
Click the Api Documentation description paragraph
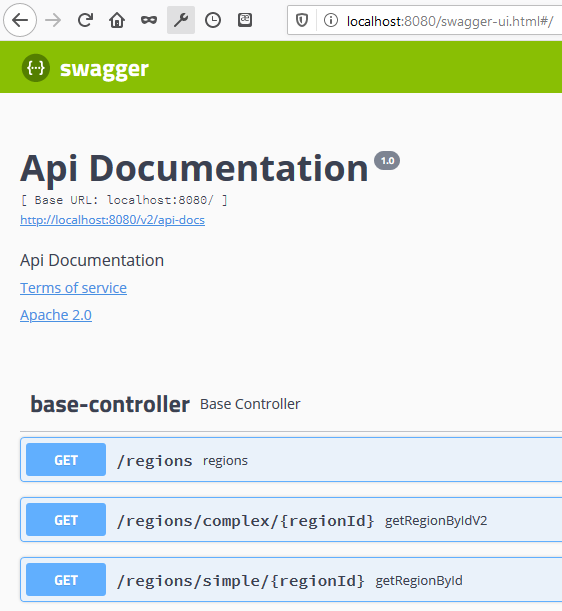coord(92,260)
